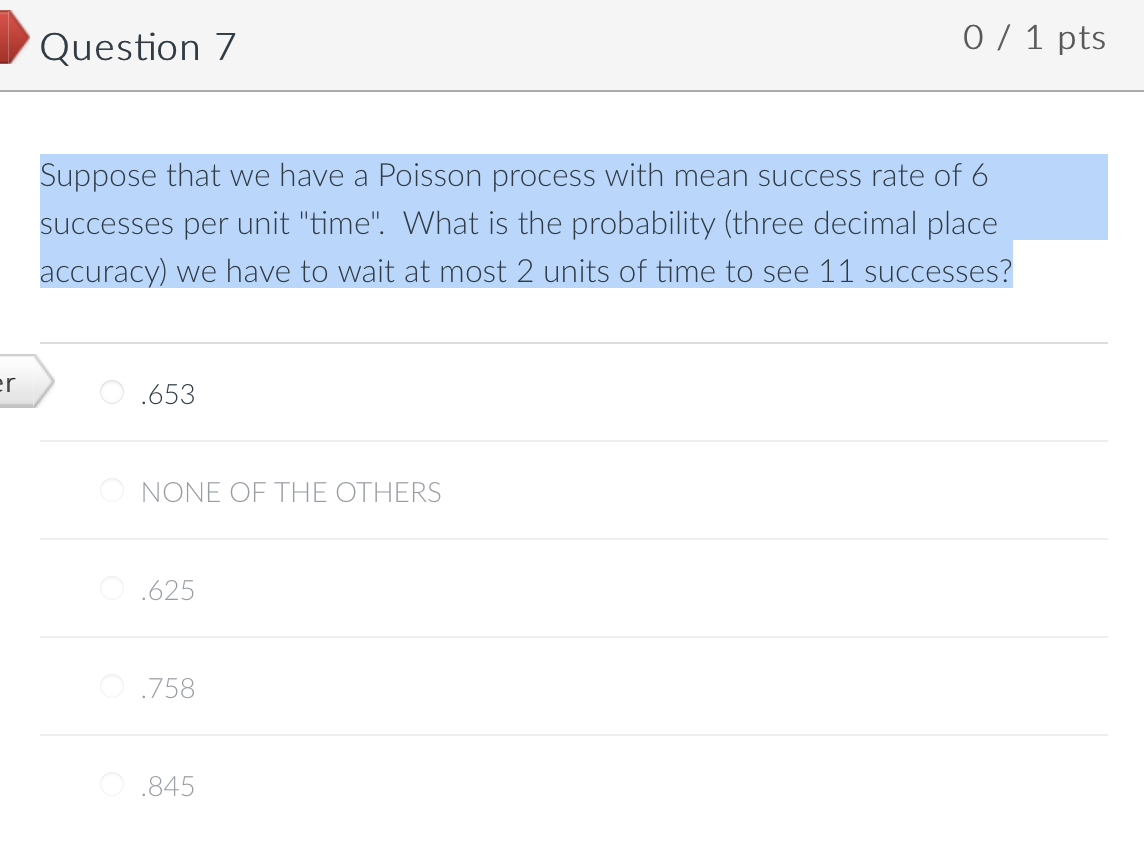Click the radio circle icon next to .625

tap(113, 588)
